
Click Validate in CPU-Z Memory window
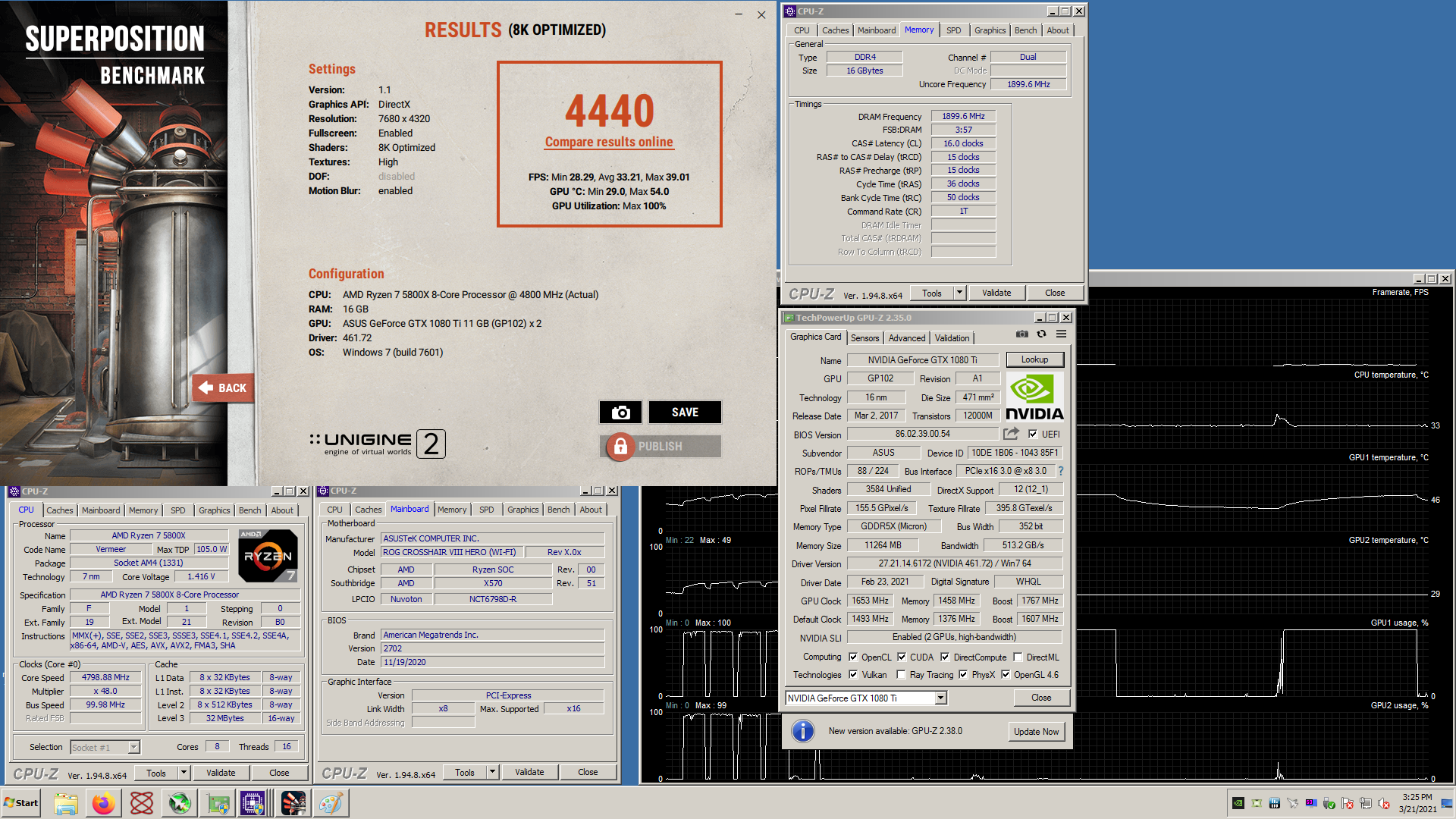click(x=996, y=293)
